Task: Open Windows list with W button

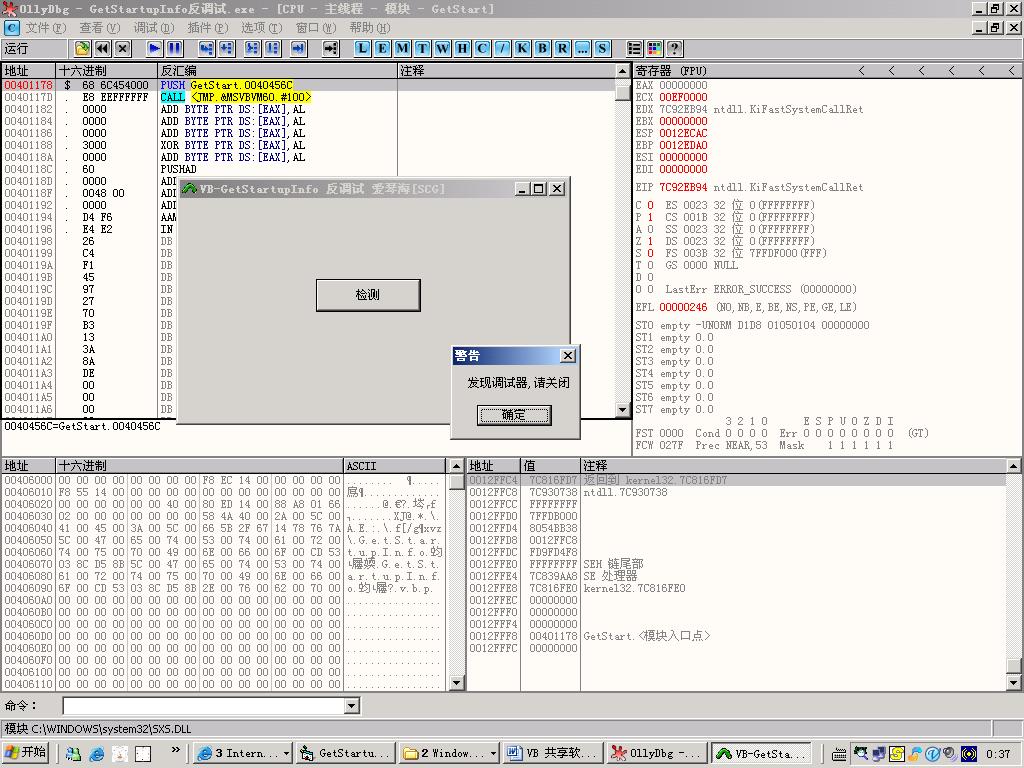Action: (x=443, y=48)
